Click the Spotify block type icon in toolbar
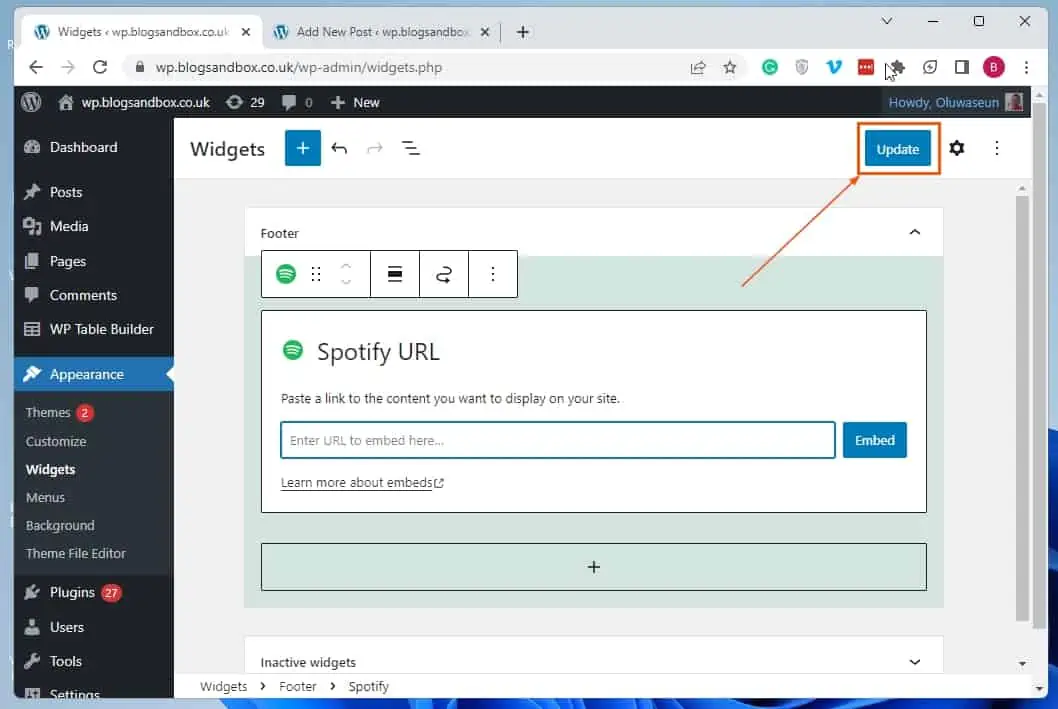Screen dimensions: 1058x709 [286, 274]
